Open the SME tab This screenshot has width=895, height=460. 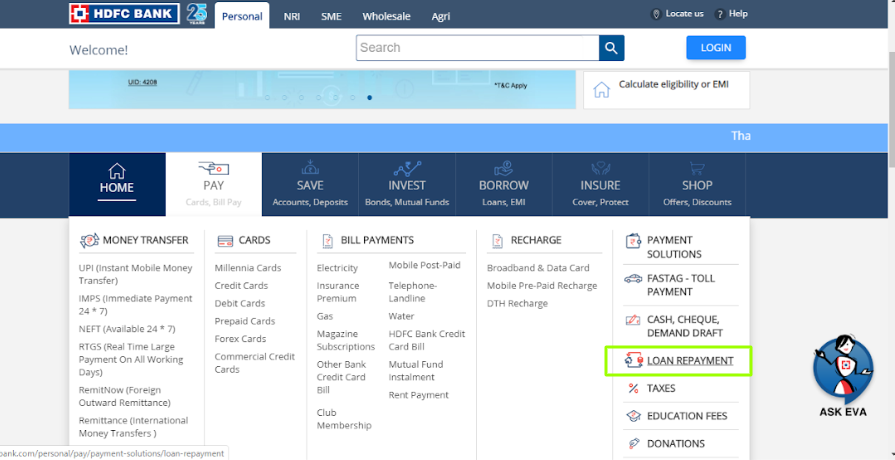331,17
